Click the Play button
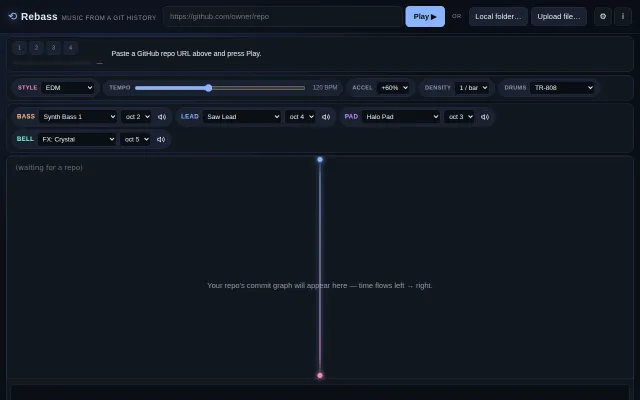The image size is (640, 400). (x=425, y=17)
